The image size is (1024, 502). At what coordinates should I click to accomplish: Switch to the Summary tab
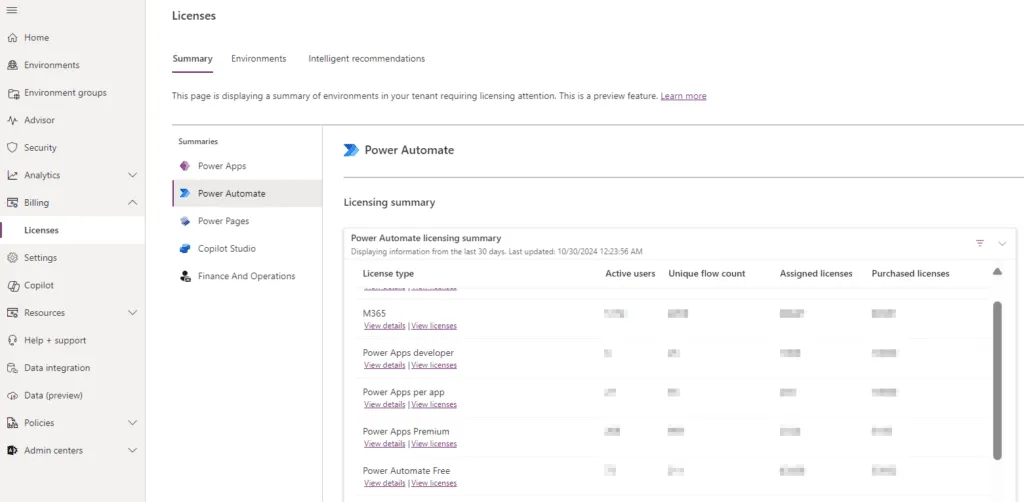click(x=192, y=59)
